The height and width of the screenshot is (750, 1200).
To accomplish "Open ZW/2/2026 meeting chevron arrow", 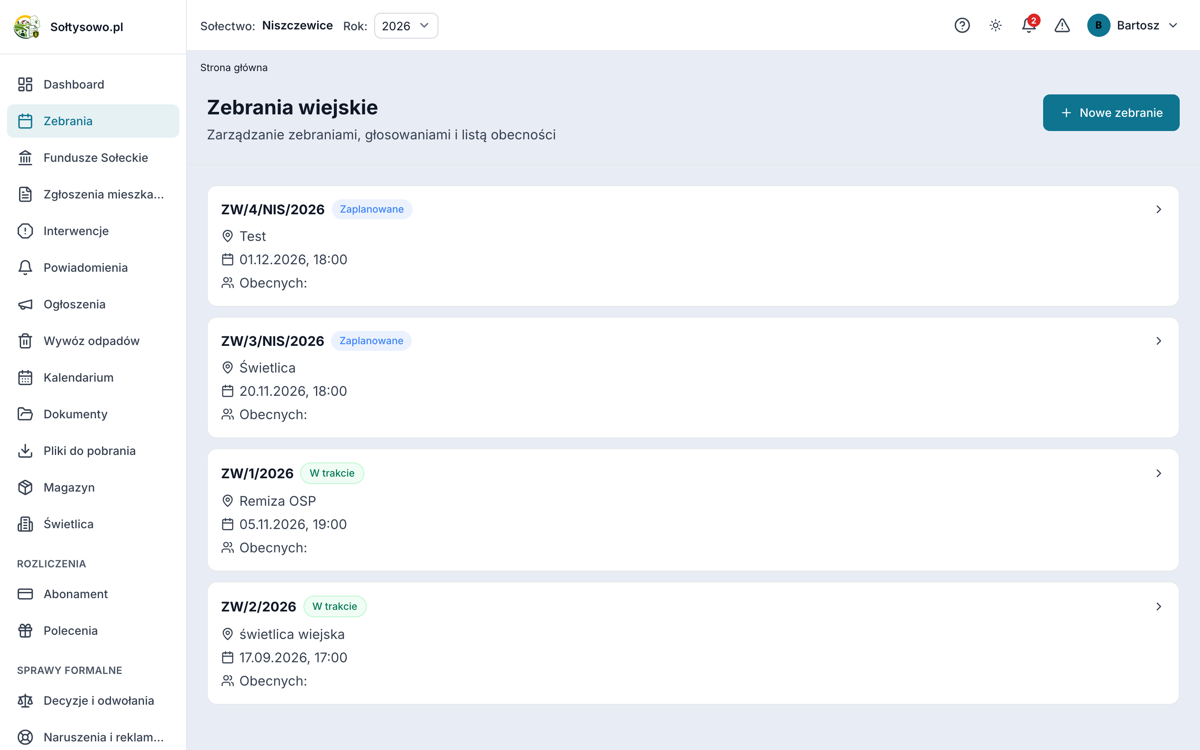I will [1159, 606].
